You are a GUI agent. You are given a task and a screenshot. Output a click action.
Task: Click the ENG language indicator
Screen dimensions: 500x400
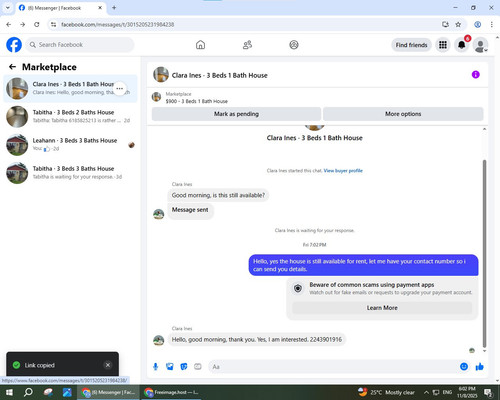tap(447, 392)
